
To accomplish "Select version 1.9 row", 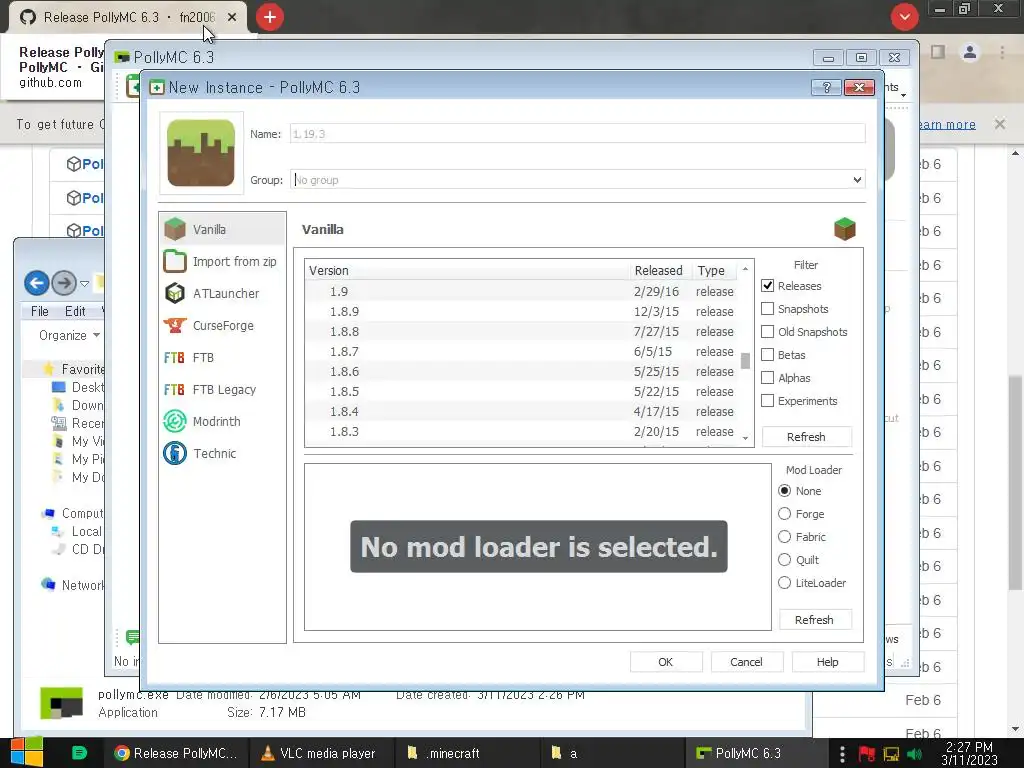I will [x=522, y=291].
